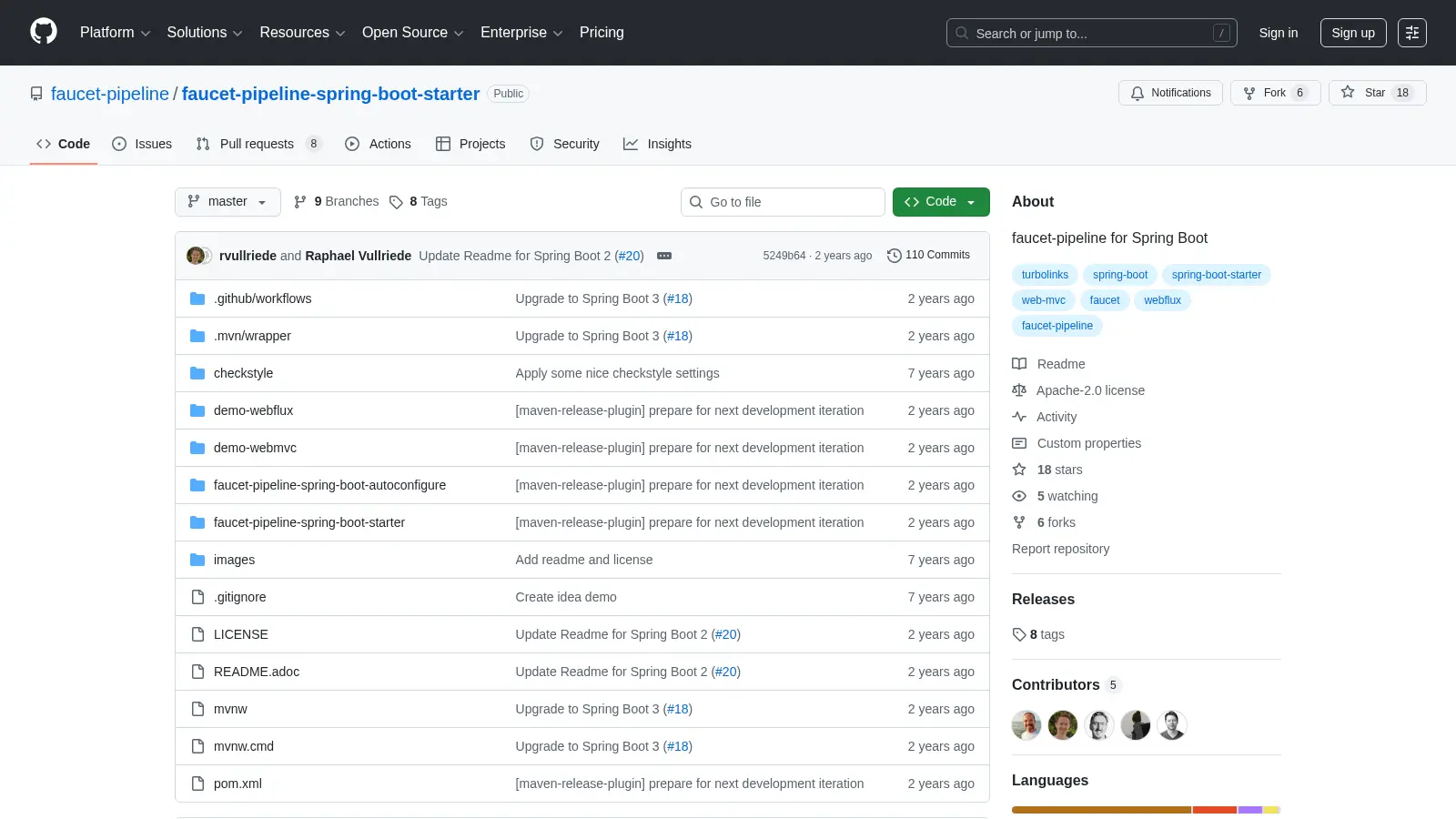
Task: Click the star icon beside Star
Action: tap(1348, 93)
